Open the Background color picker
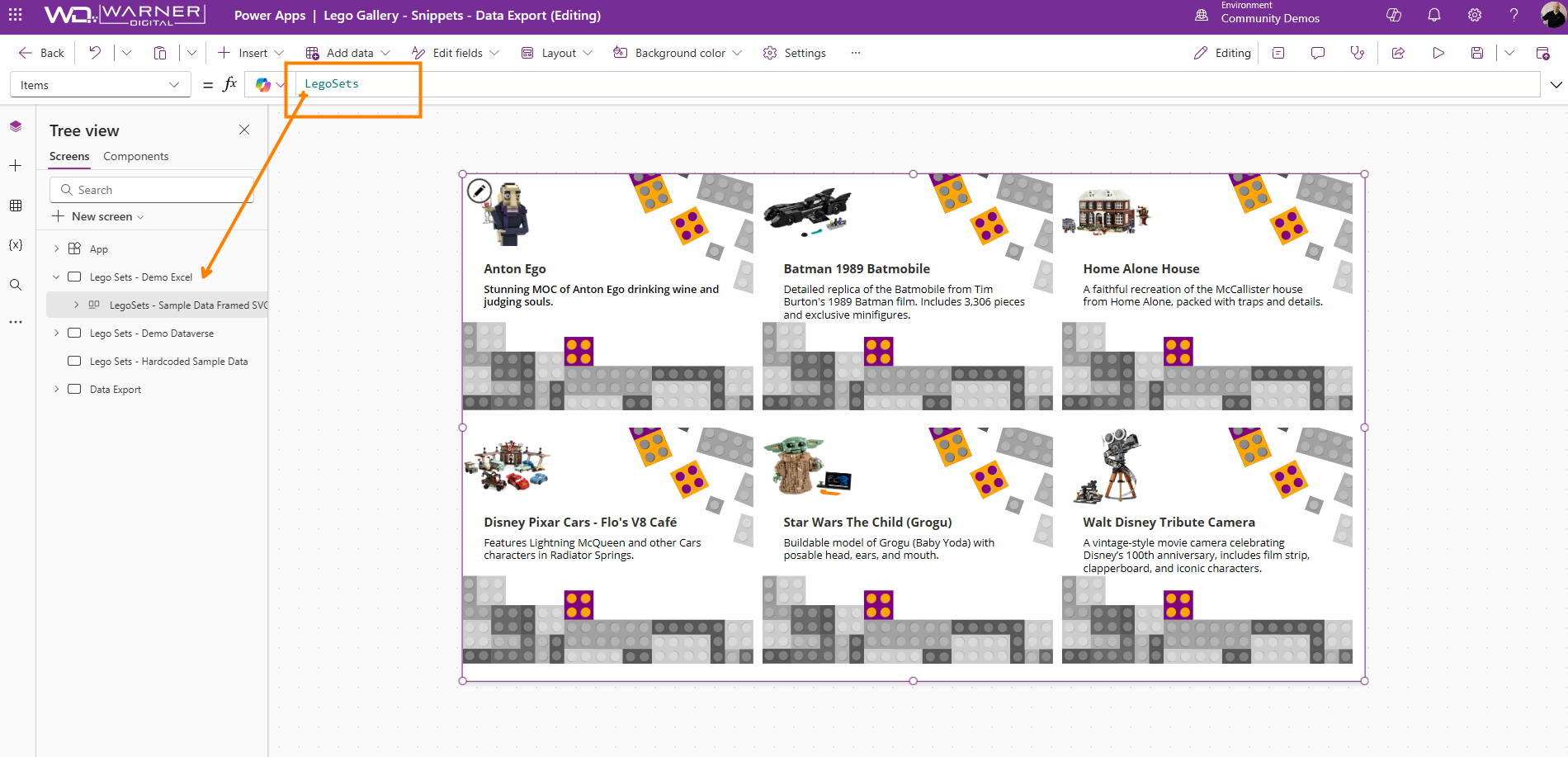Screen dimensions: 1568x757 coord(678,53)
